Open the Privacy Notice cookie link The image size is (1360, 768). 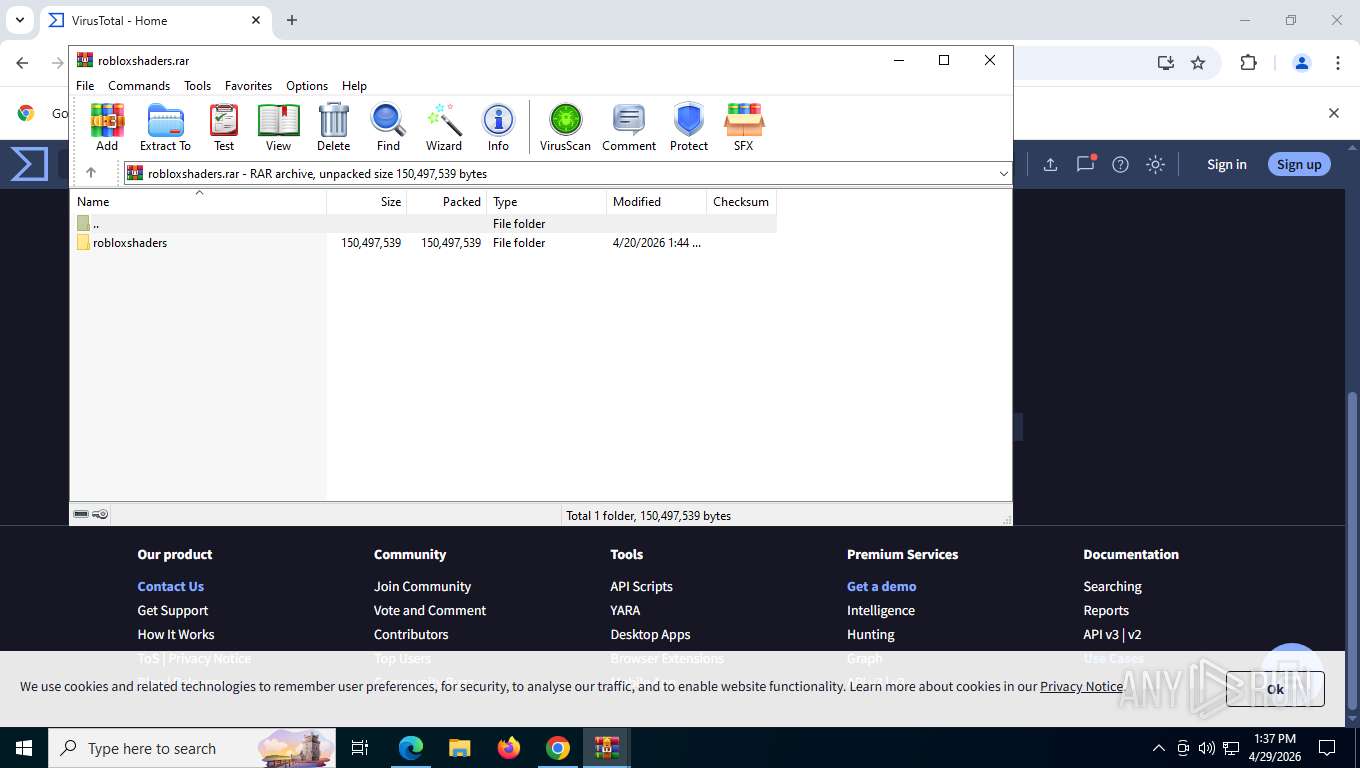(1081, 686)
